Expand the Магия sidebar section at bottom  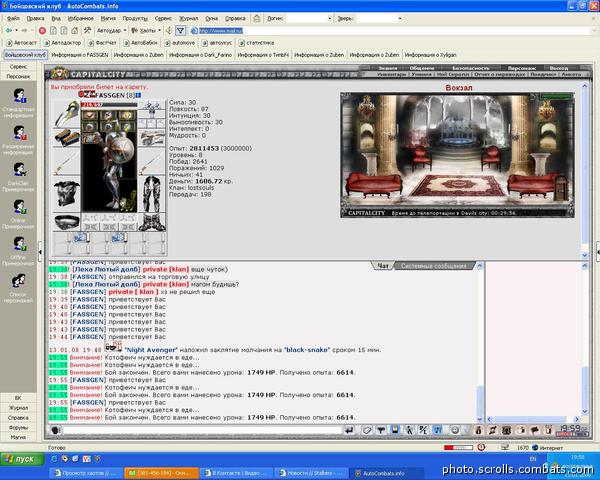18,437
